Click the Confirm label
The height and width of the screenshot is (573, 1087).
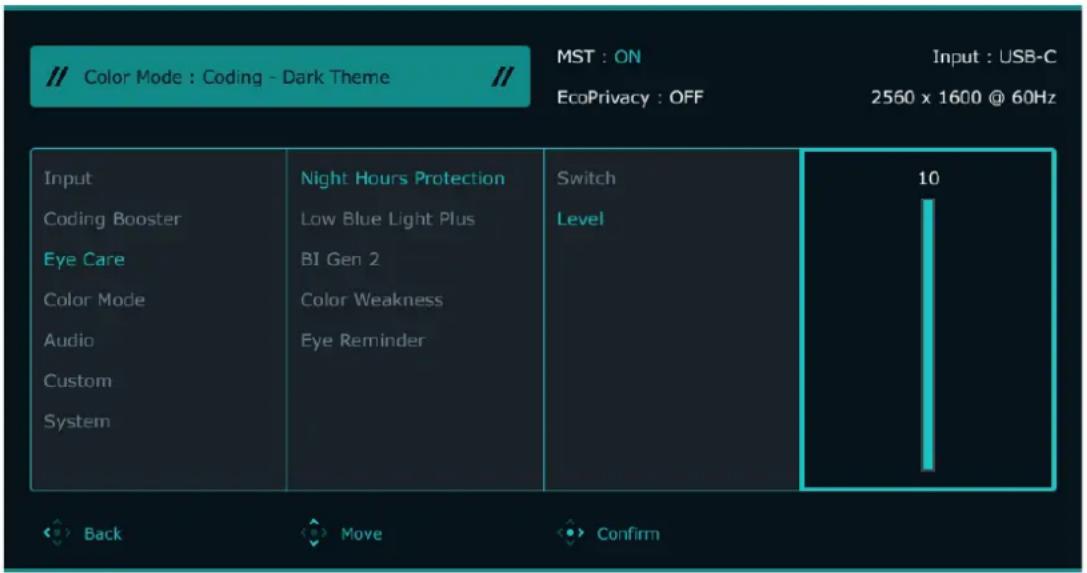coord(628,534)
